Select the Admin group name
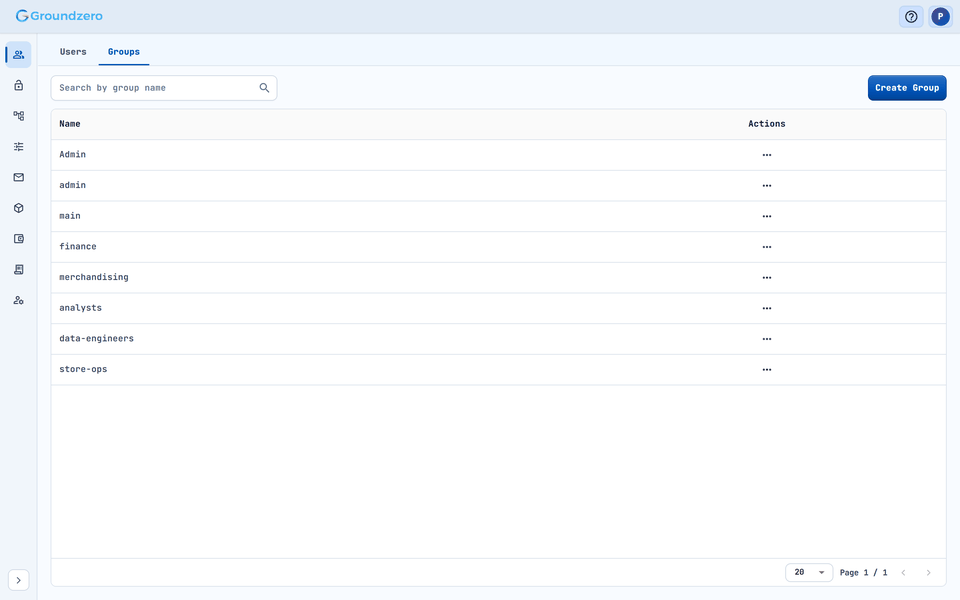Viewport: 960px width, 600px height. click(72, 154)
